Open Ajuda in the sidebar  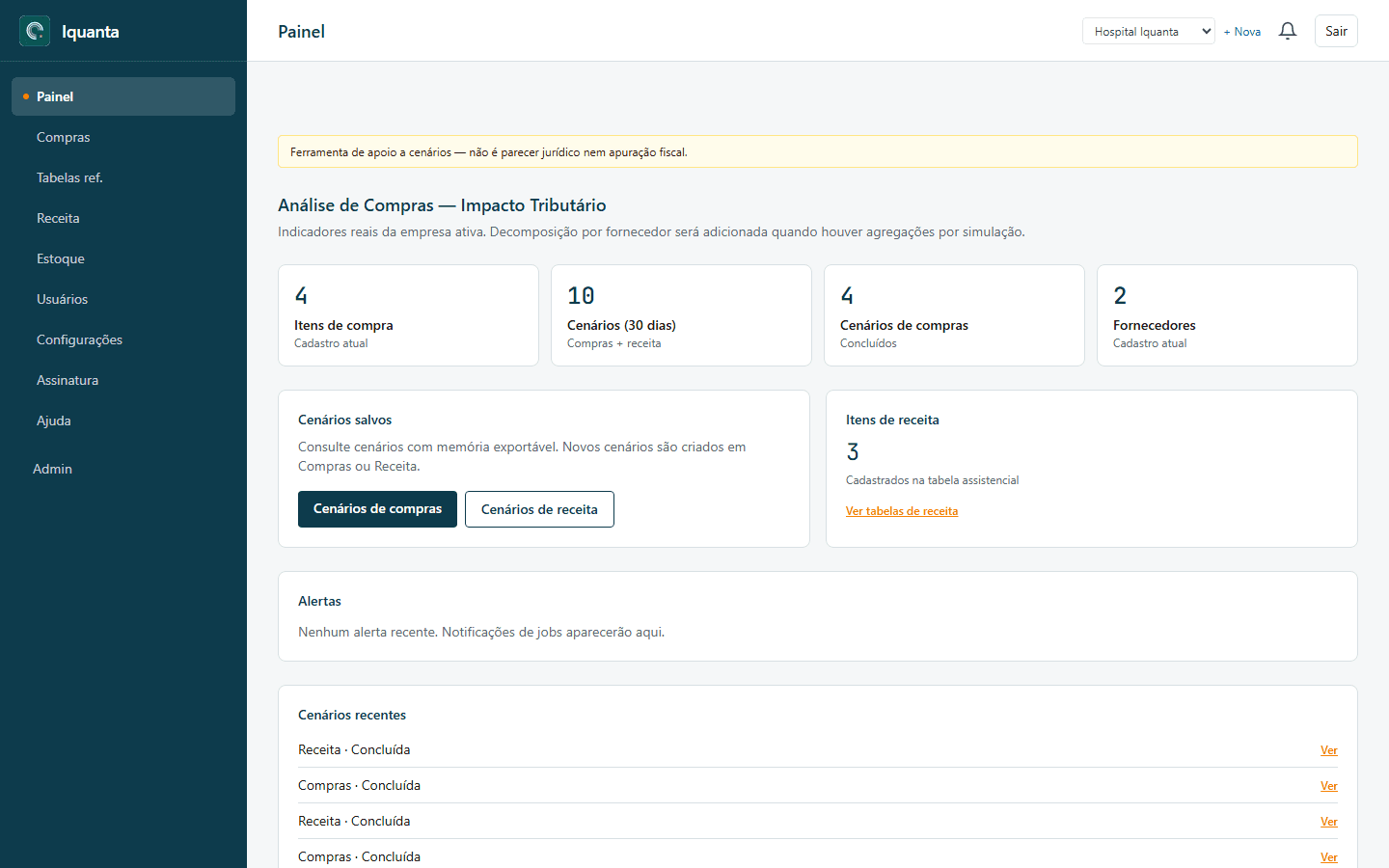coord(123,420)
